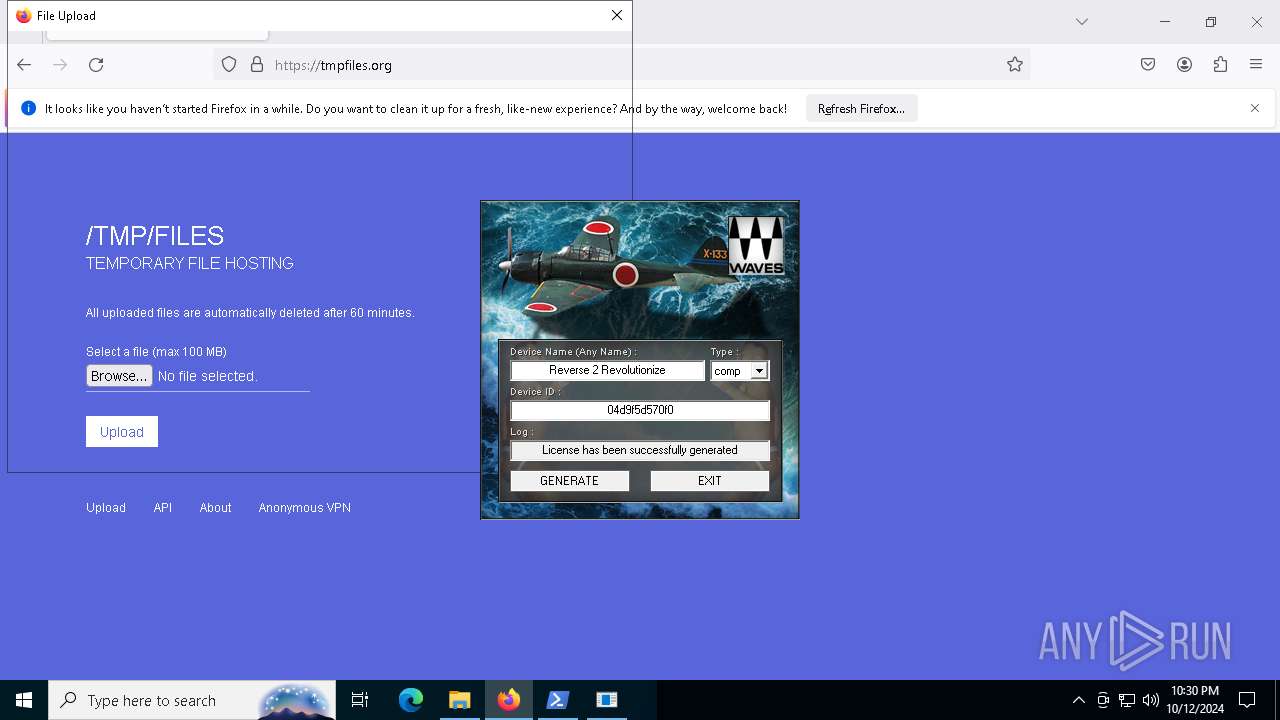1280x720 pixels.
Task: Click the GENERATE button in keygen
Action: click(x=570, y=481)
